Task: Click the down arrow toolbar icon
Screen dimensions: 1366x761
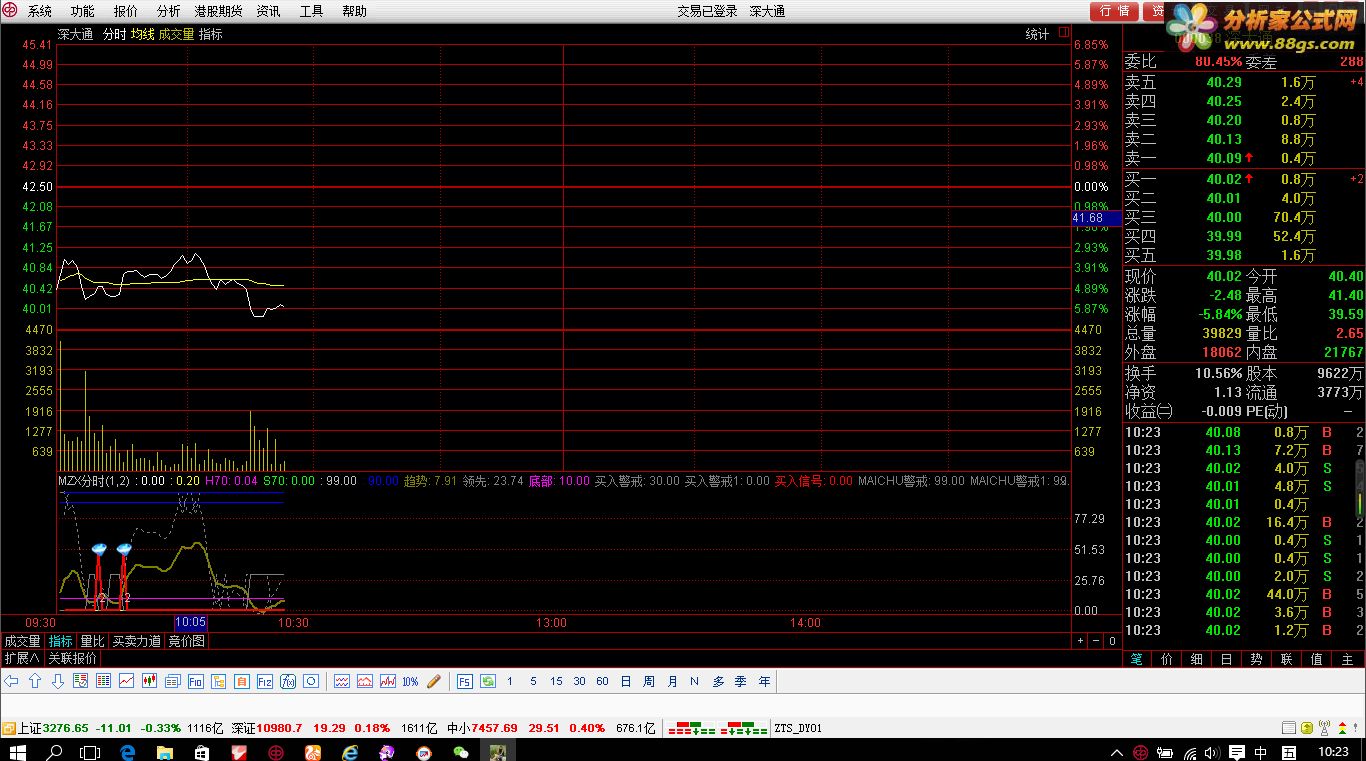Action: pyautogui.click(x=58, y=681)
